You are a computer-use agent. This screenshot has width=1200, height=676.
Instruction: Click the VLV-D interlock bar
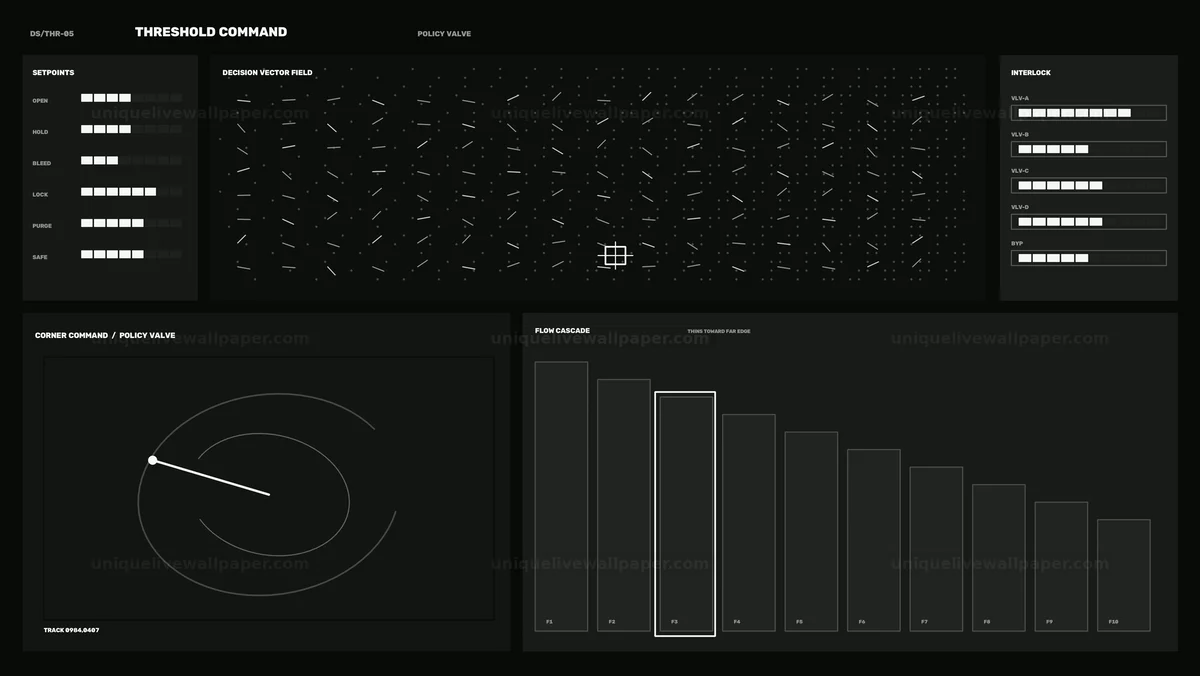(x=1088, y=222)
